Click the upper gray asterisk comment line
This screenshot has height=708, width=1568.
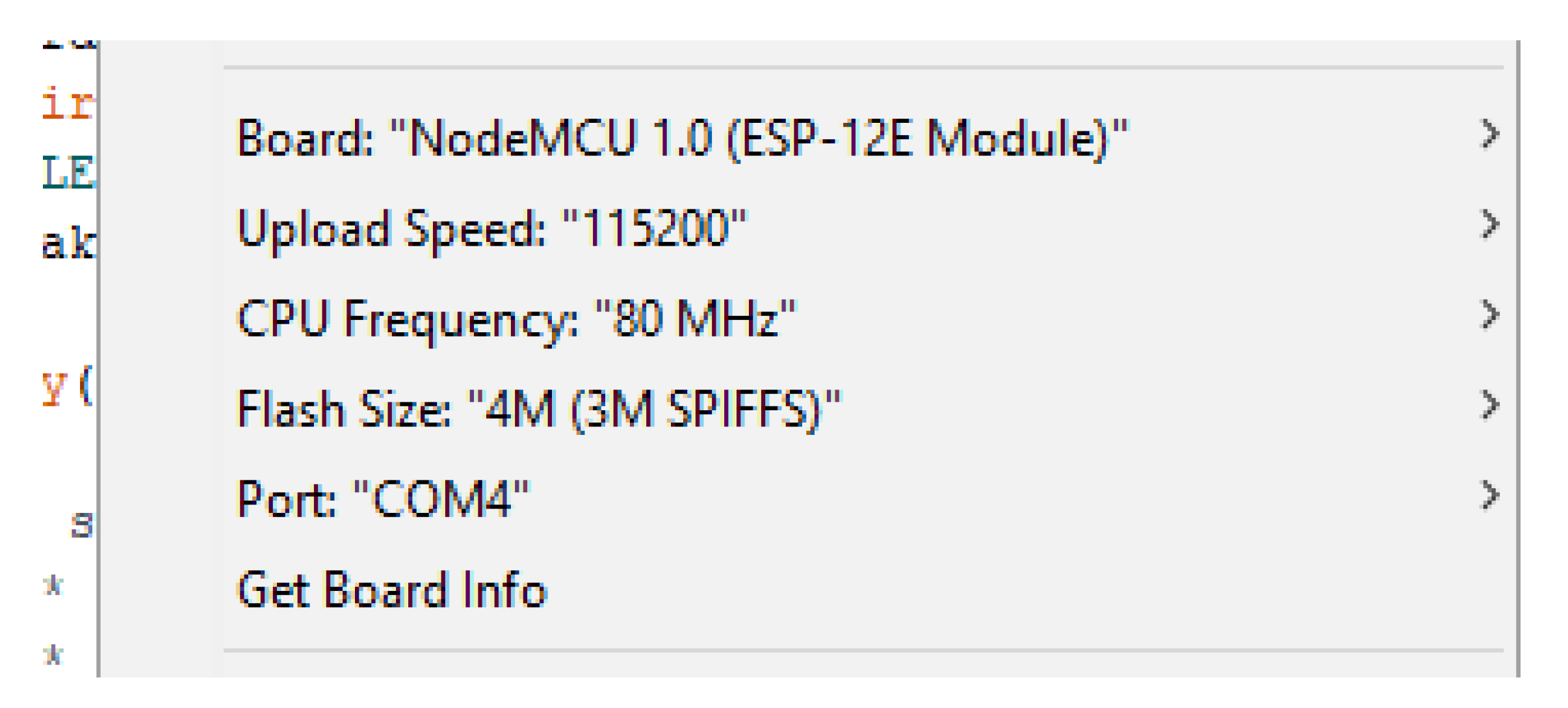(53, 585)
